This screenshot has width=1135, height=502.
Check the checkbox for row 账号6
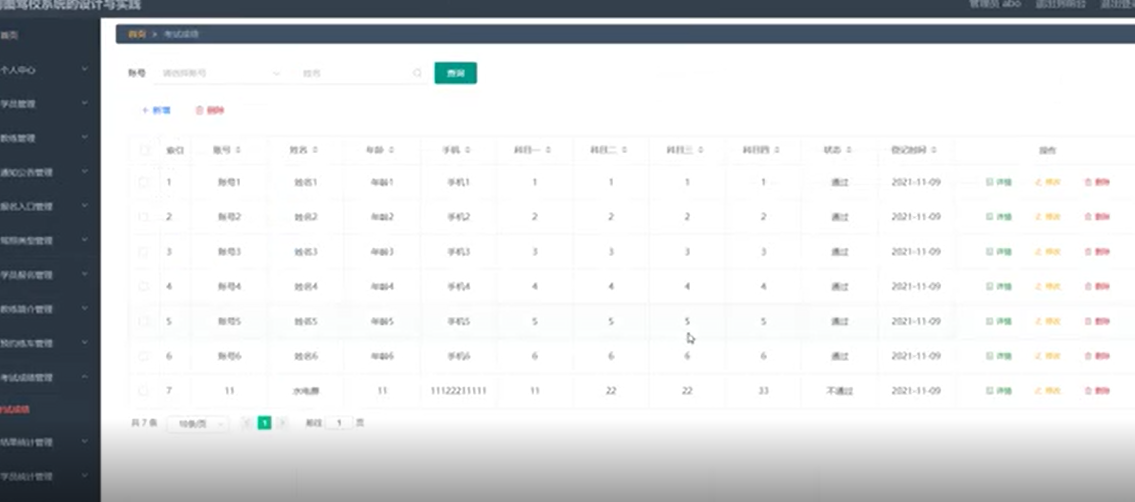click(x=143, y=356)
